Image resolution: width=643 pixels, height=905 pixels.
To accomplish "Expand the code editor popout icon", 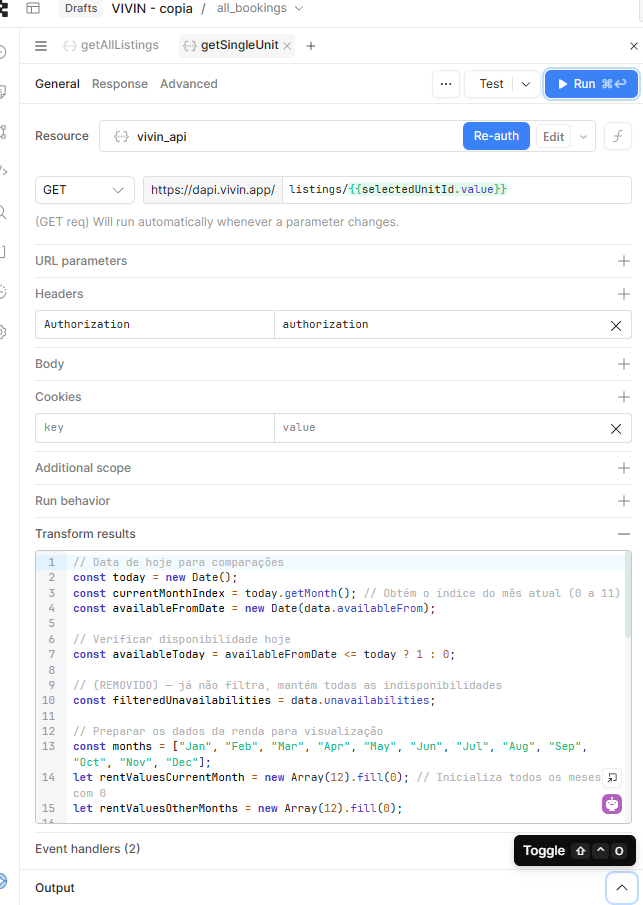I will 613,776.
